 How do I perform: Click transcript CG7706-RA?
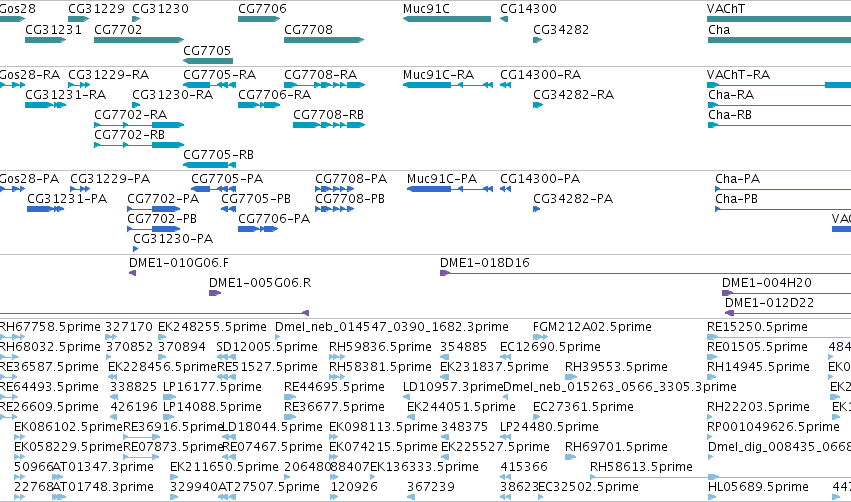[259, 105]
